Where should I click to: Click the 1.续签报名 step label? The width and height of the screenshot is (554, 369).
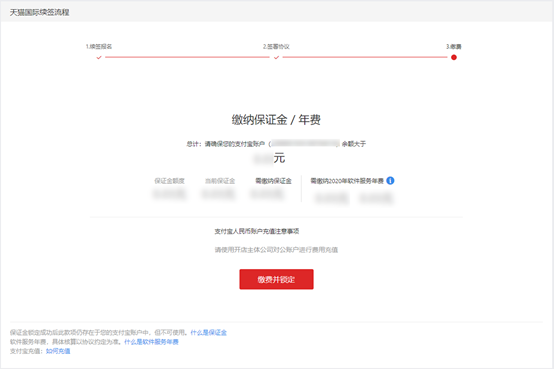pos(99,46)
